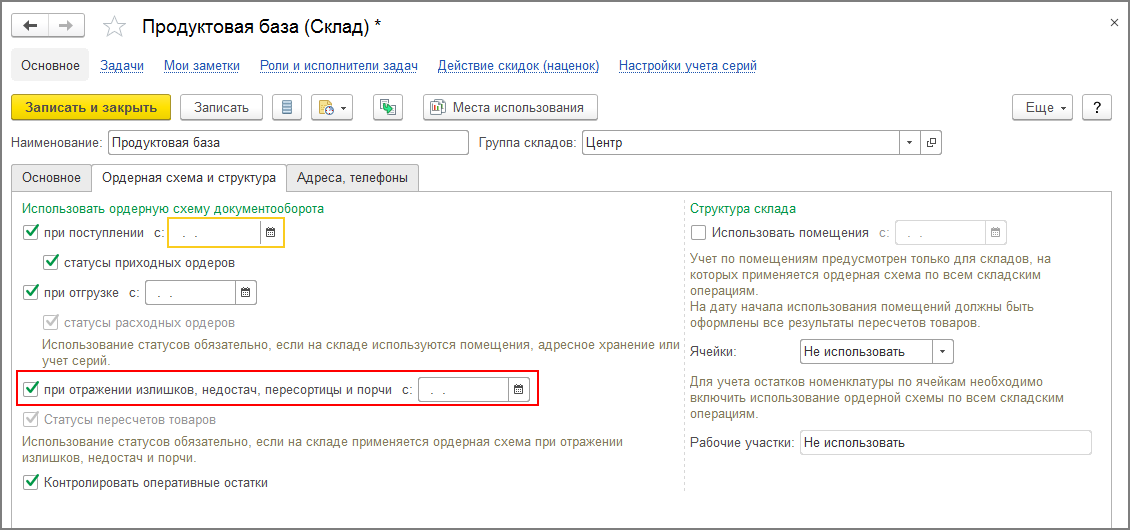Click into the 'Наименование' text field
The width and height of the screenshot is (1130, 530).
pyautogui.click(x=287, y=143)
